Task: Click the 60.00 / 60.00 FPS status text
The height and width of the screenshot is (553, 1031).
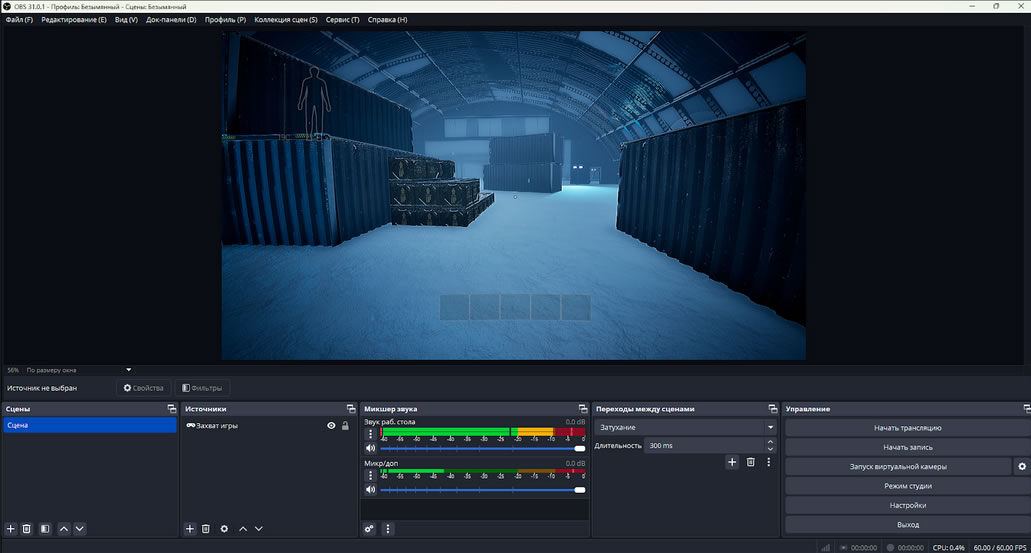Action: (999, 547)
